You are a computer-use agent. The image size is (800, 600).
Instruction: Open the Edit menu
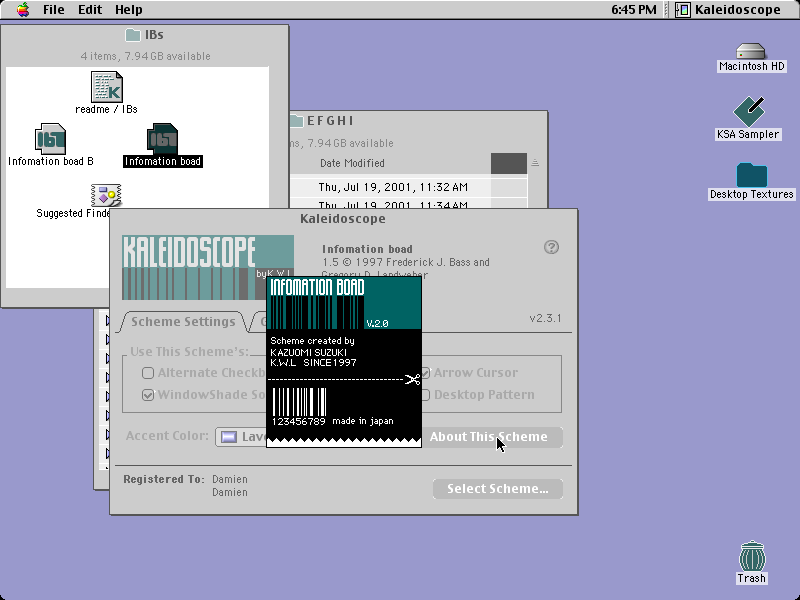[x=90, y=9]
